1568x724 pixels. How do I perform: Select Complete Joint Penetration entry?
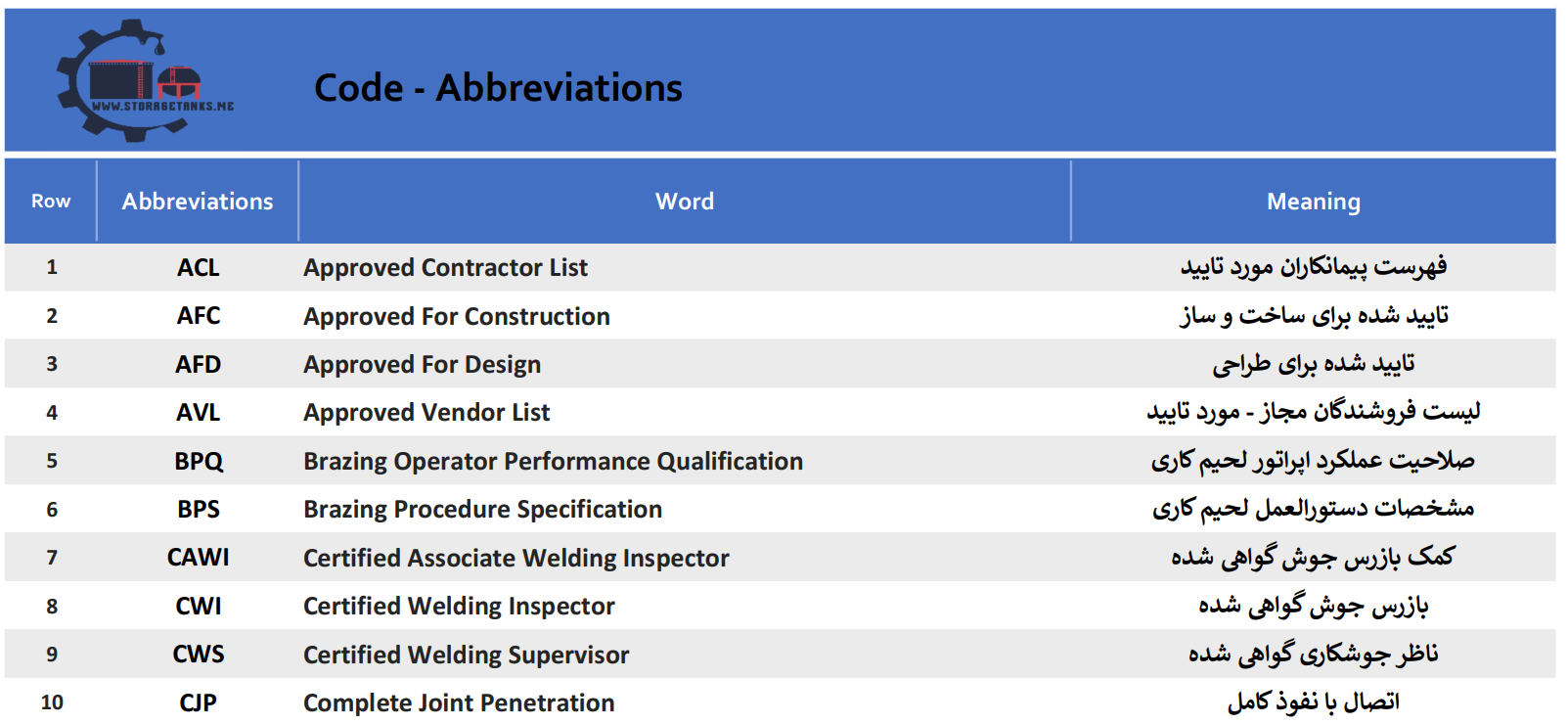(x=459, y=703)
